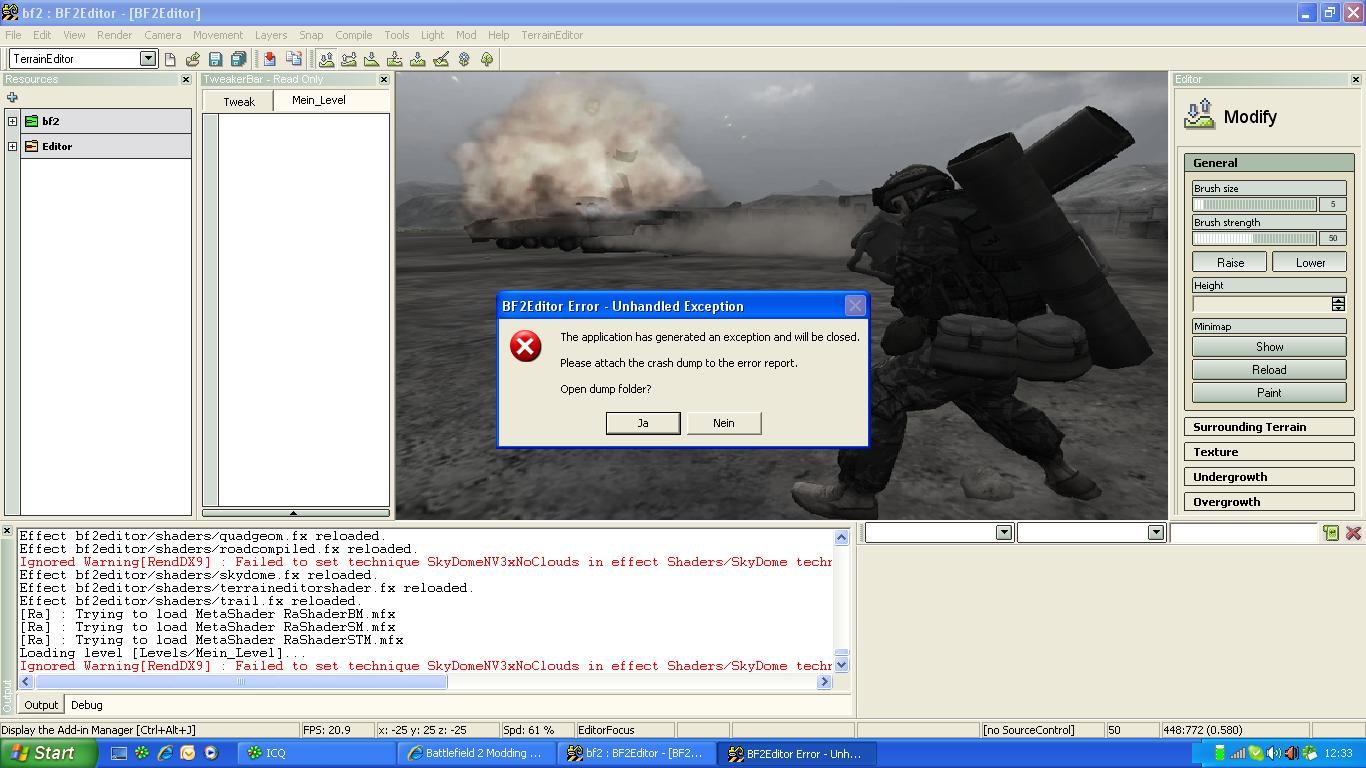The height and width of the screenshot is (768, 1366).
Task: Click the Height input field
Action: tap(1262, 304)
